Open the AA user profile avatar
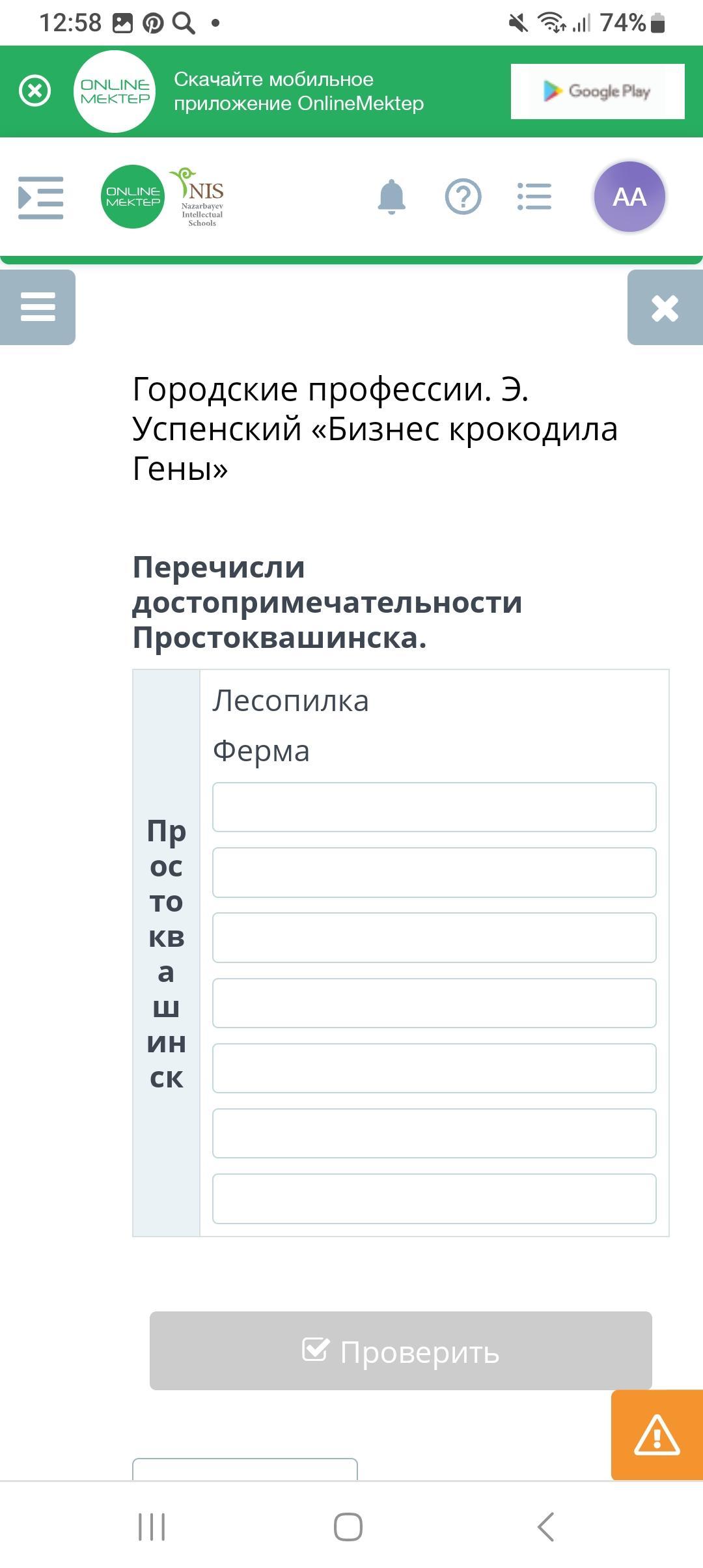The image size is (703, 1568). click(629, 197)
